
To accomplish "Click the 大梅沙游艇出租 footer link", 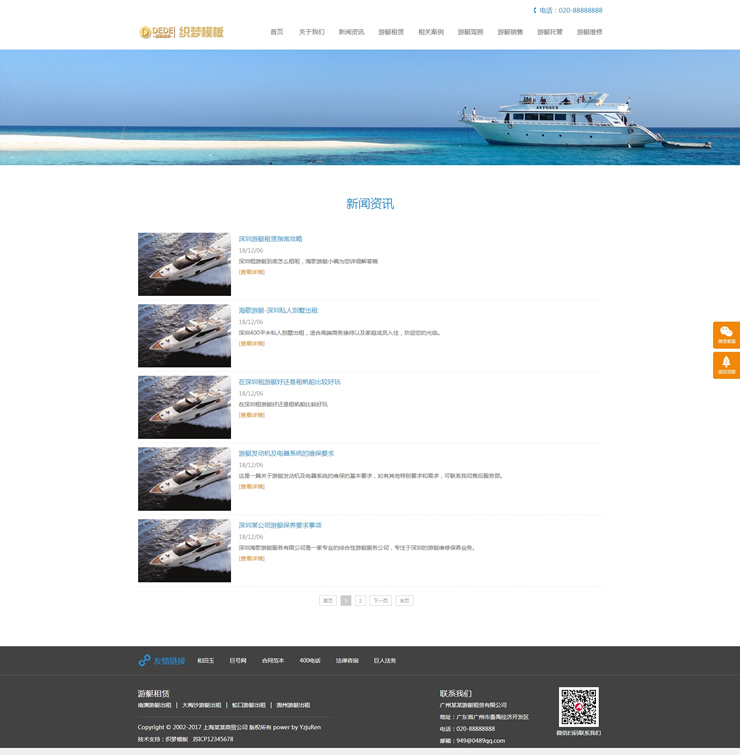I will pos(202,705).
